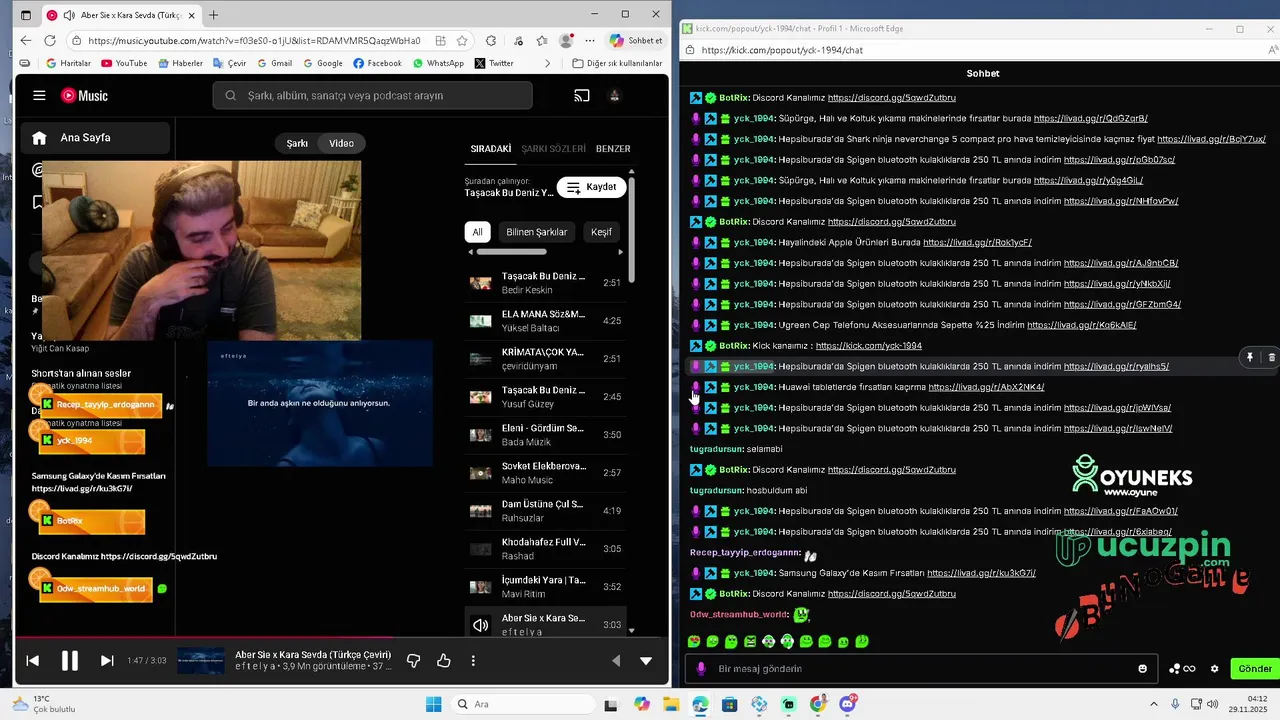
Task: Open Windows Start menu
Action: tap(433, 704)
